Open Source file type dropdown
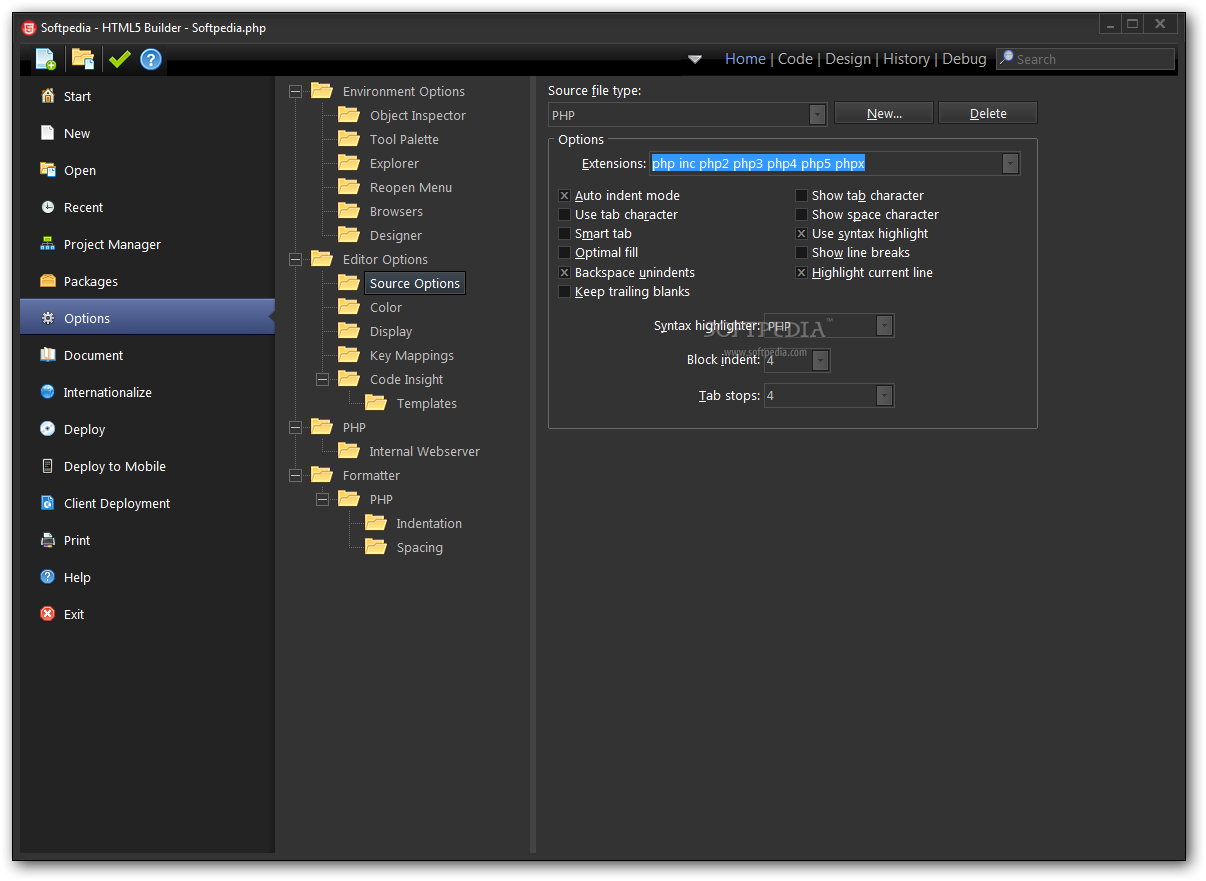1206x881 pixels. click(x=818, y=115)
